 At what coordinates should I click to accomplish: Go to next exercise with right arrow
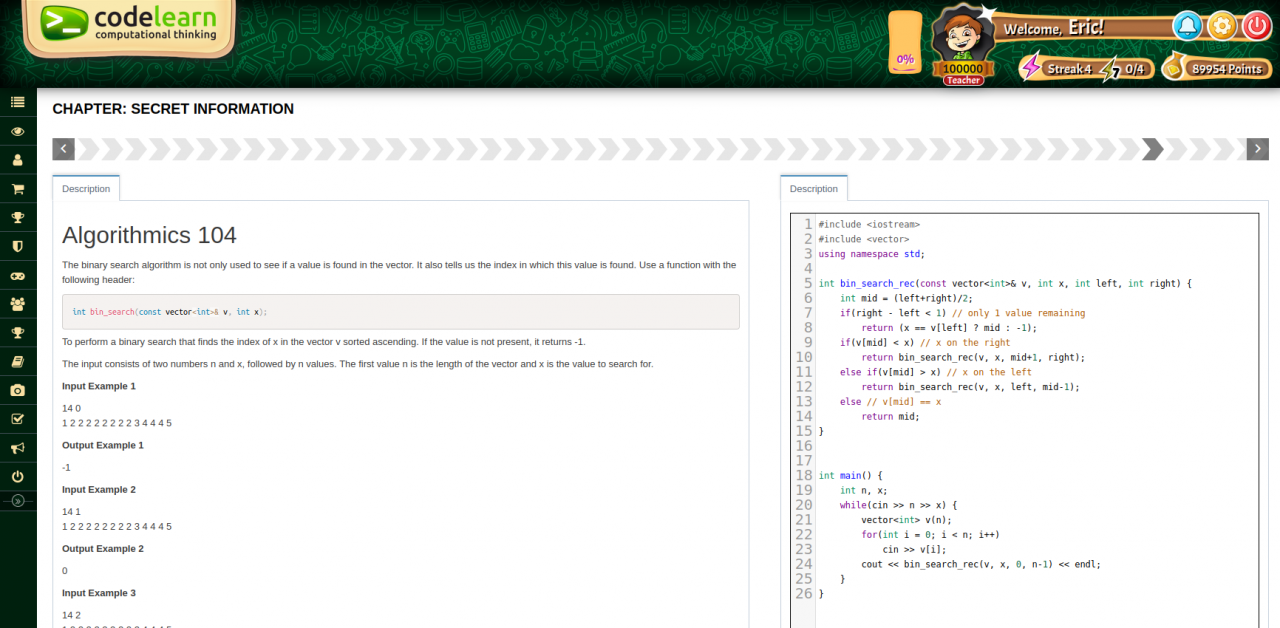coord(1257,149)
